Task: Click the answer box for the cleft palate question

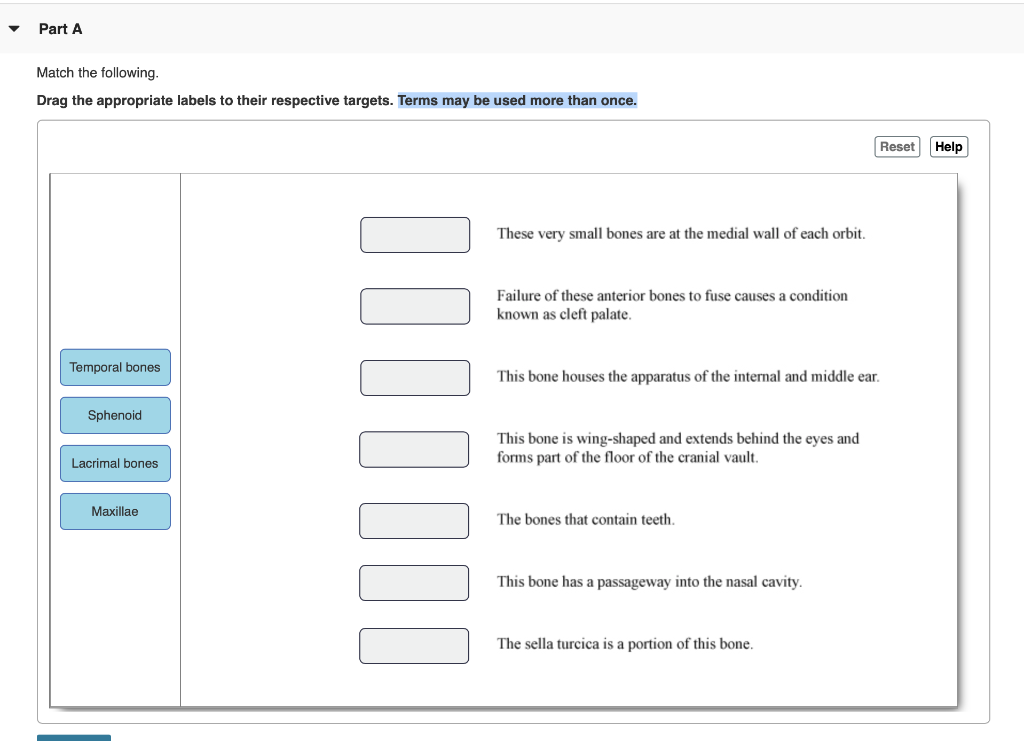Action: (414, 306)
